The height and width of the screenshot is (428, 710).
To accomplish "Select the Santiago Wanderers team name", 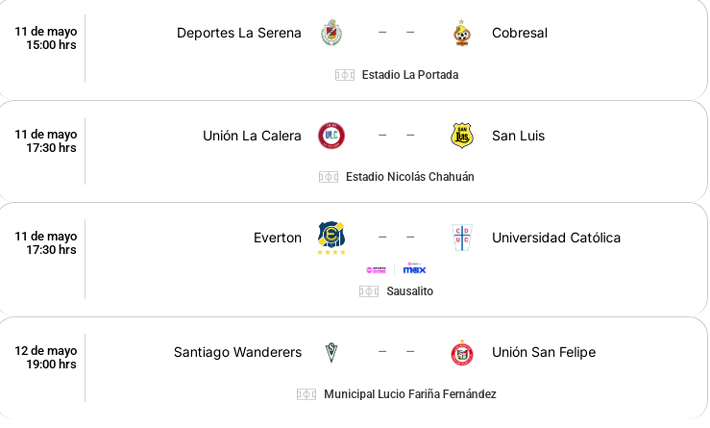I will pos(237,352).
